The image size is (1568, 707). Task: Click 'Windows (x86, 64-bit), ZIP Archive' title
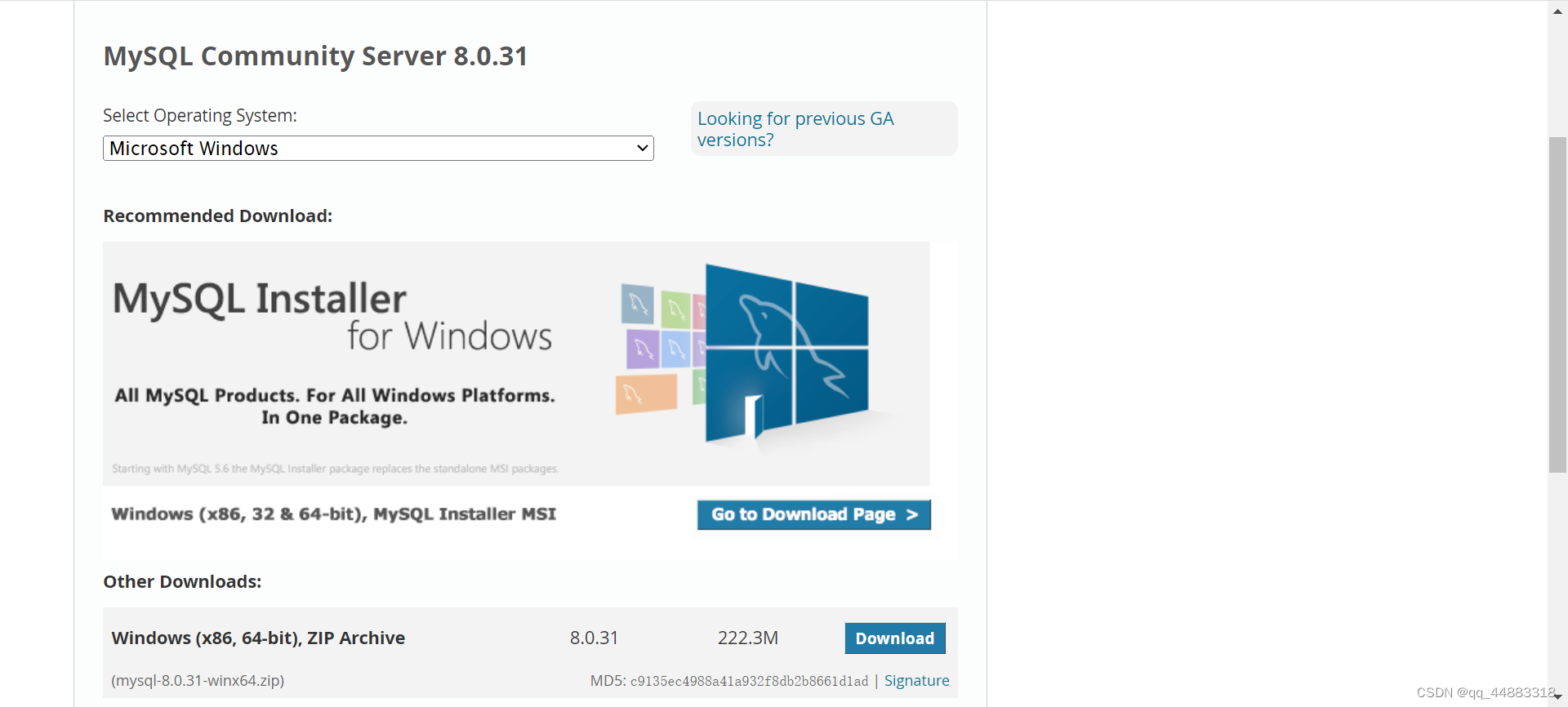tap(258, 638)
